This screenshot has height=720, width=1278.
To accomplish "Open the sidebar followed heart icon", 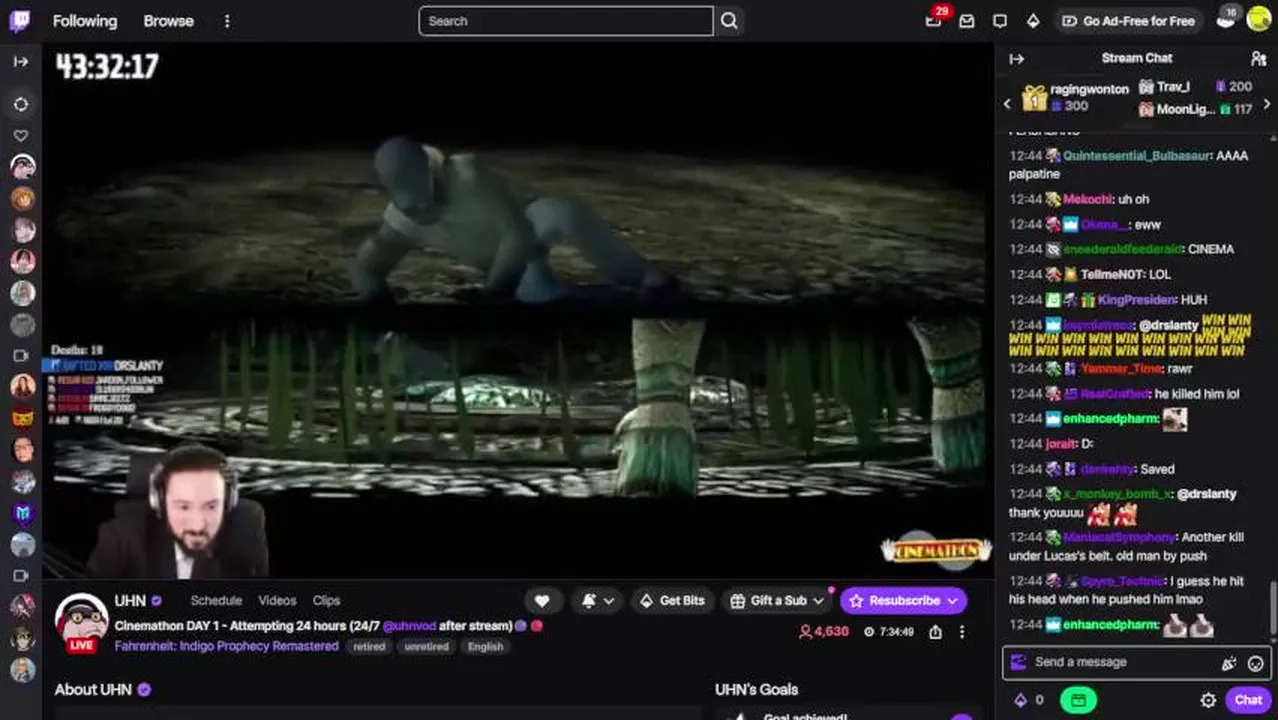I will coord(21,135).
